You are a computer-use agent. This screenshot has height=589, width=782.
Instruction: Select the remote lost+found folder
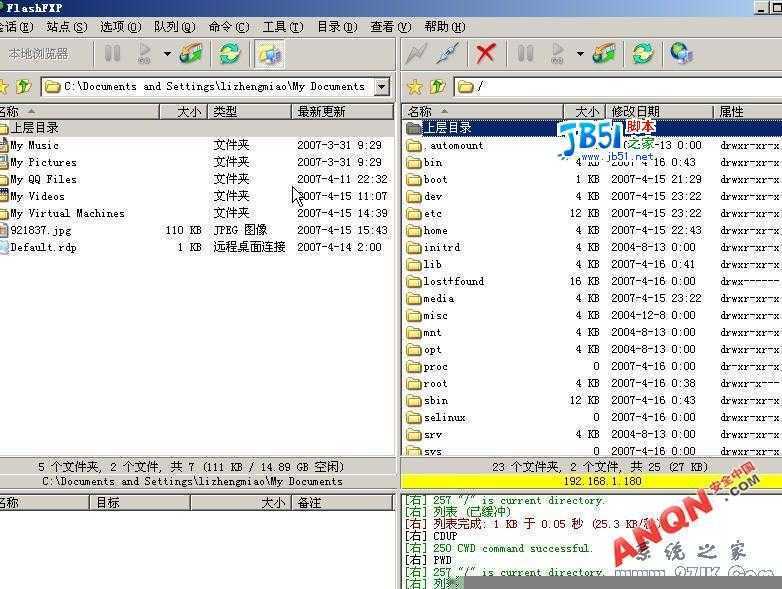pos(453,281)
